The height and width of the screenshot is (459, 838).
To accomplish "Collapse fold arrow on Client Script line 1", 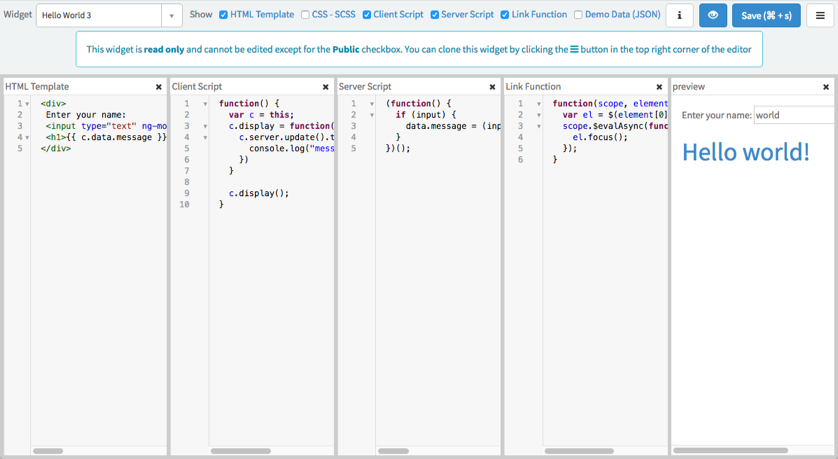I will [x=205, y=104].
